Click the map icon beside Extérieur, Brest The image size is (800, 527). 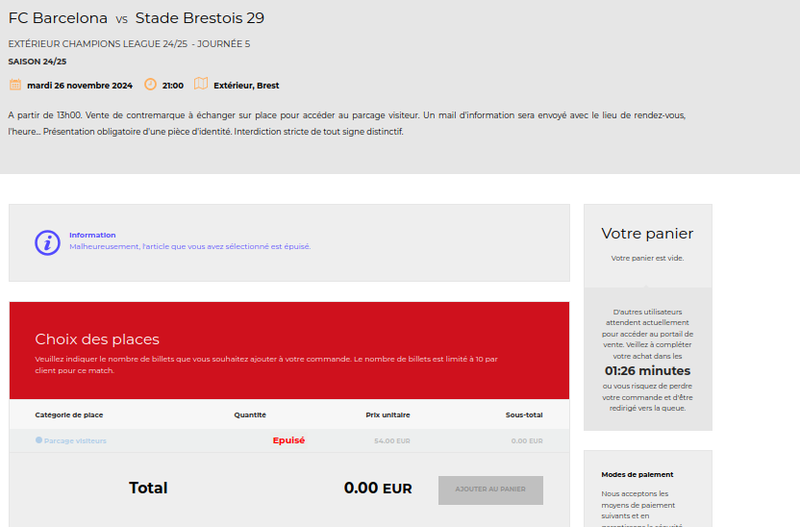point(201,84)
